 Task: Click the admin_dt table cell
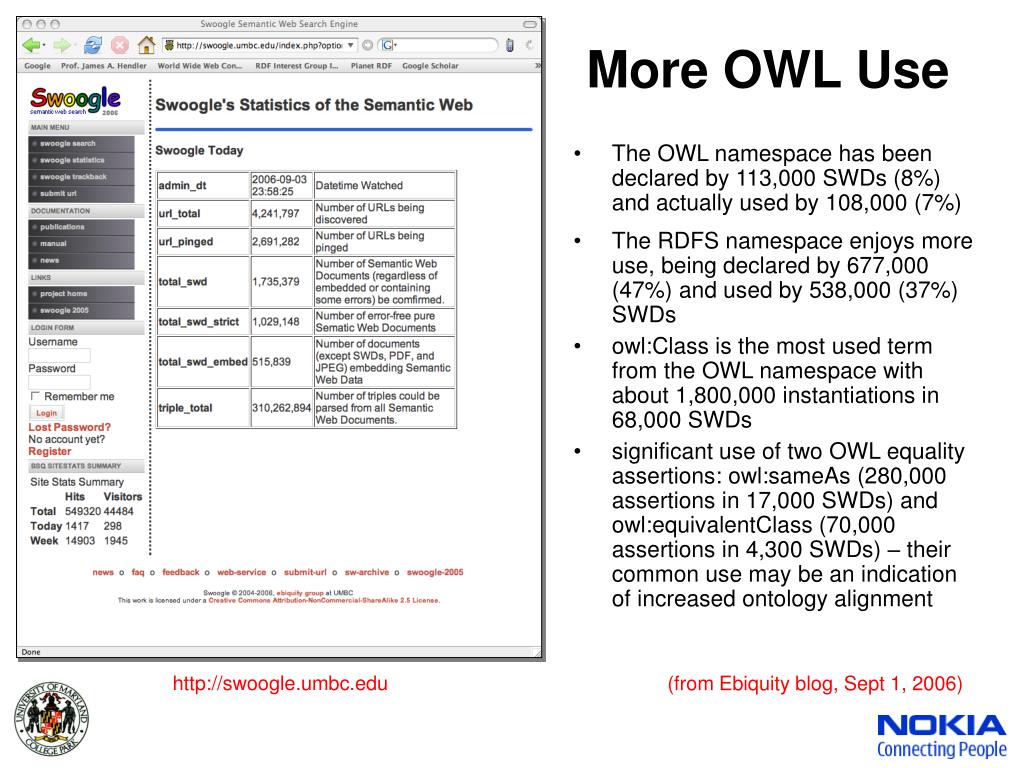[x=204, y=185]
